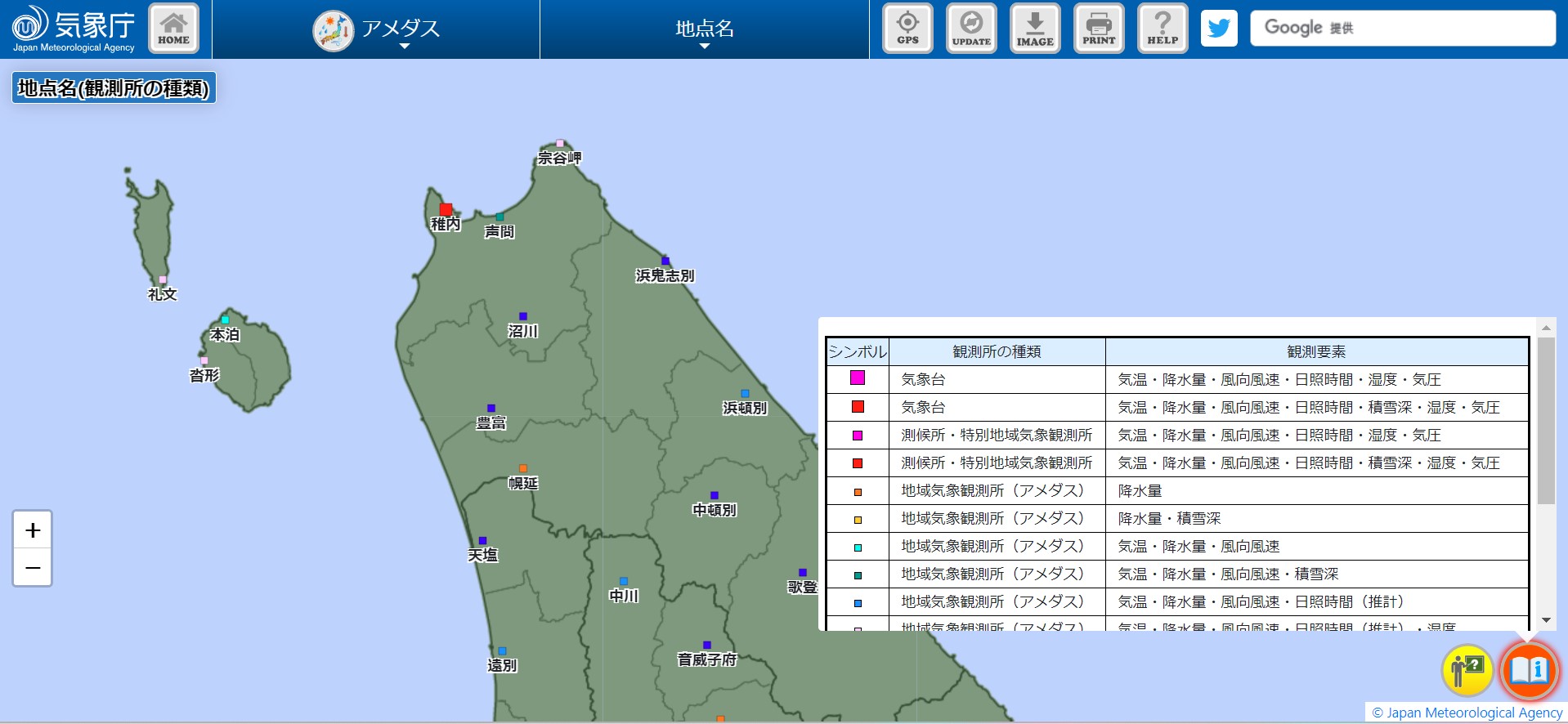
Task: Click the cyan 気温・降水量・風向風速 legend swatch
Action: [858, 547]
